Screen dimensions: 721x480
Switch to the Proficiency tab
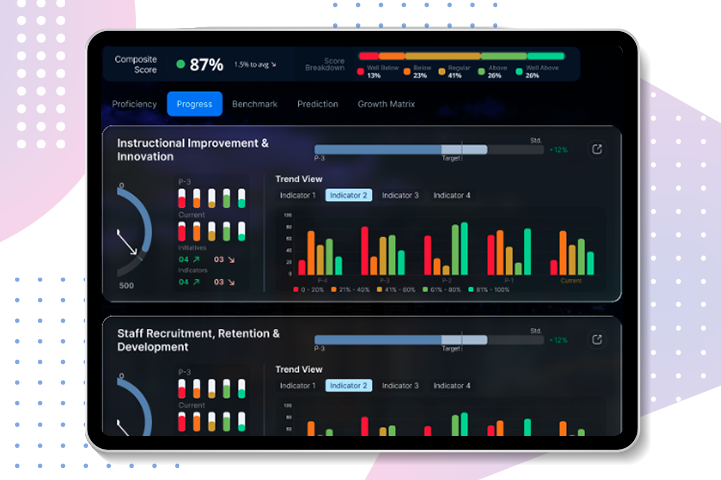point(134,104)
